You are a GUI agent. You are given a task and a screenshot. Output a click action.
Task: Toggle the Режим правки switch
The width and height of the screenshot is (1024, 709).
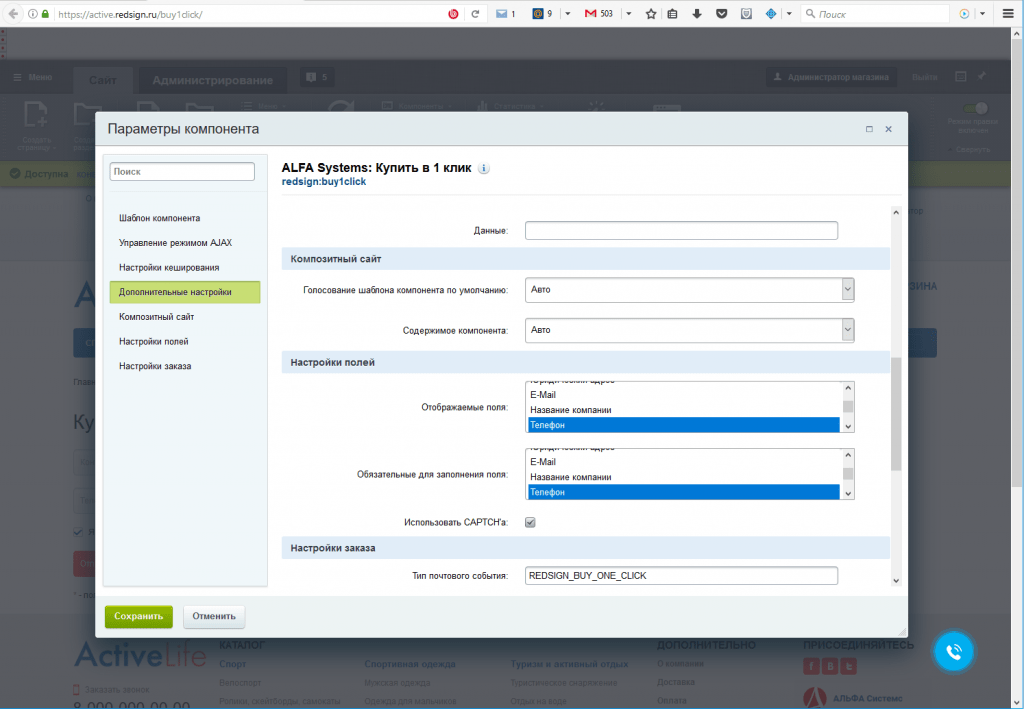[x=975, y=108]
